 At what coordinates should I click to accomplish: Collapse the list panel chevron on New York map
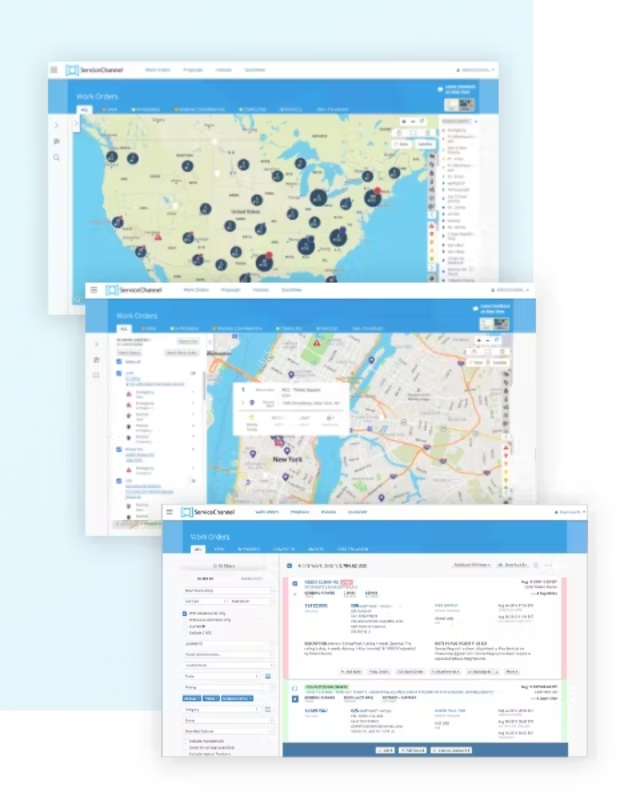[x=210, y=342]
